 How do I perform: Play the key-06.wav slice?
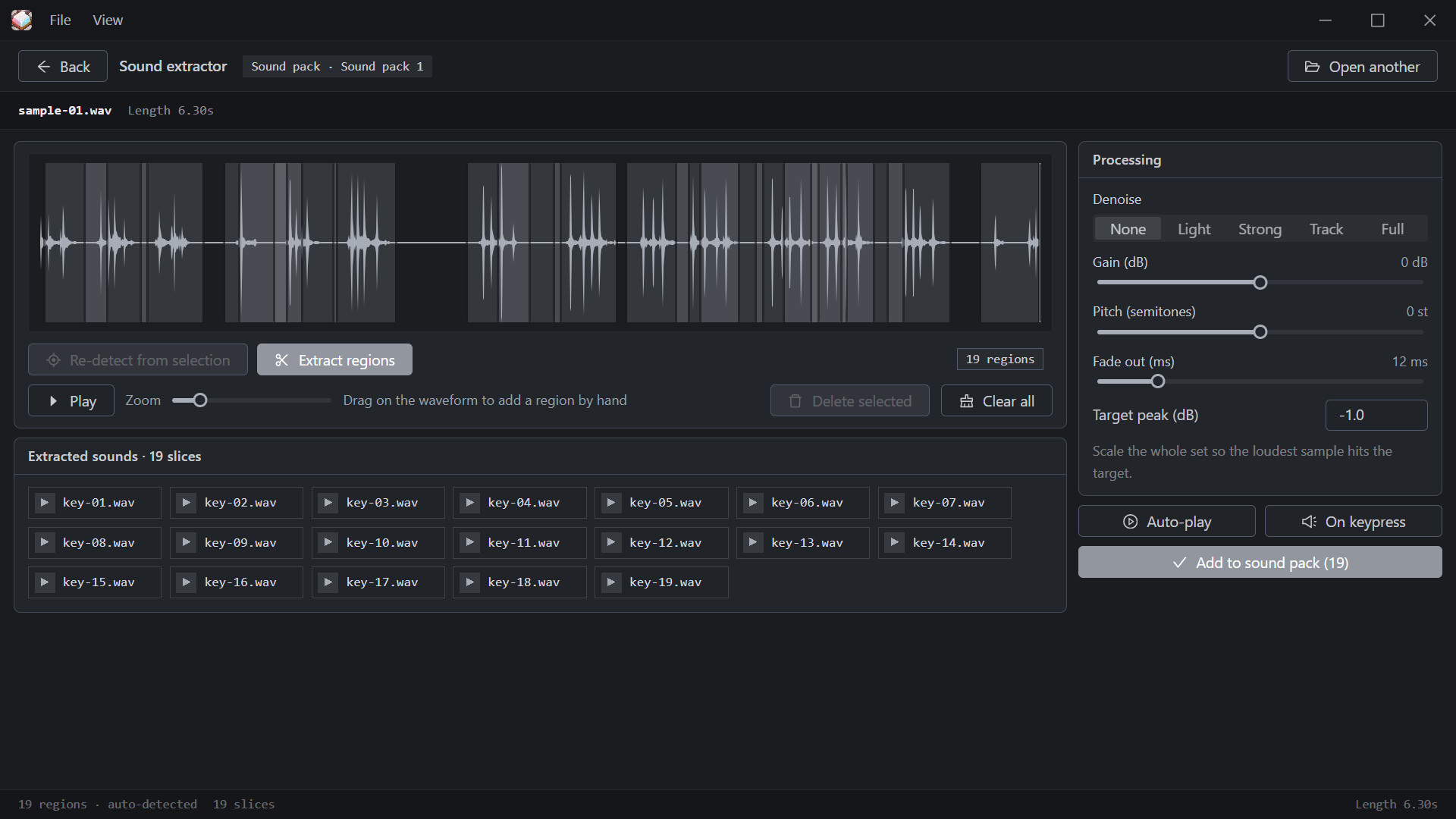click(x=753, y=503)
